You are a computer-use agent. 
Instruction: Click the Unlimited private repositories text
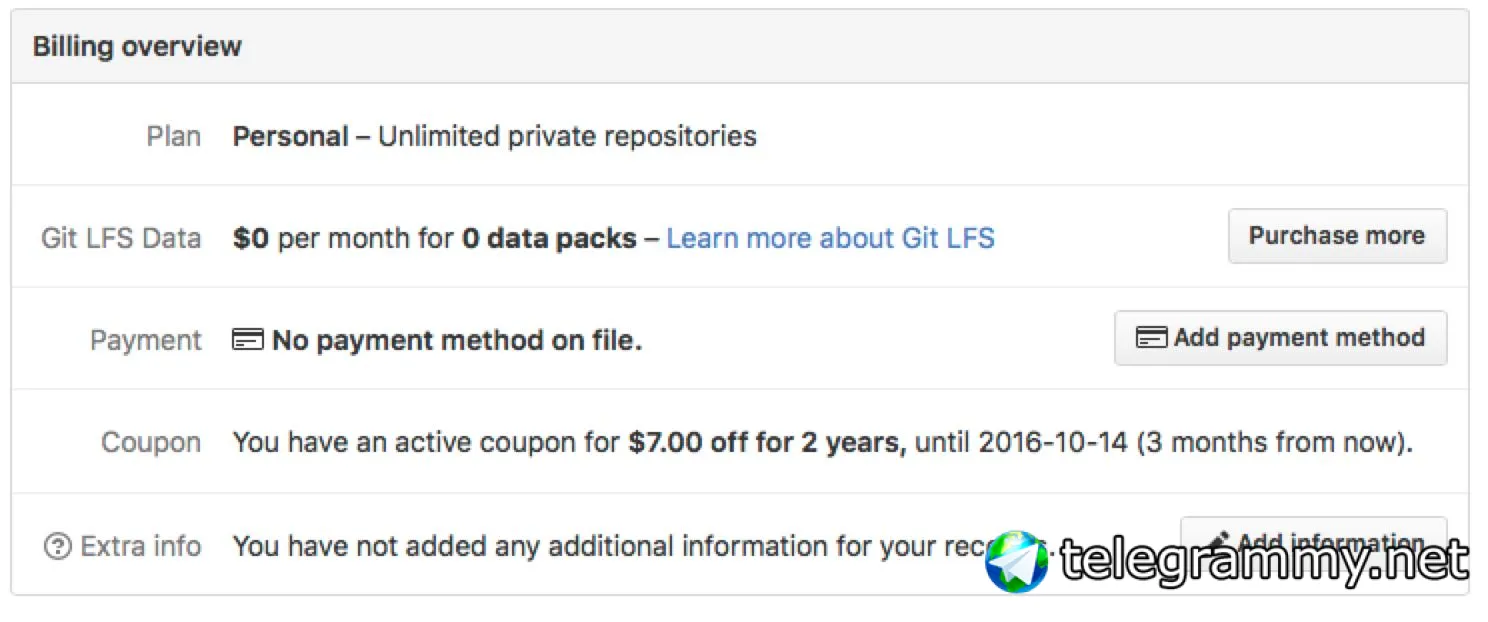pos(567,136)
